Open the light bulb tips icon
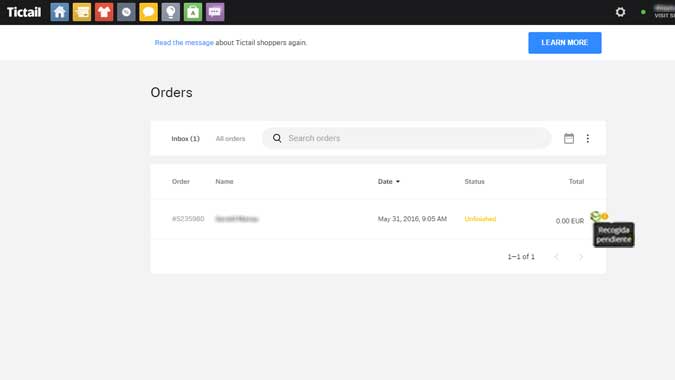 [x=170, y=12]
